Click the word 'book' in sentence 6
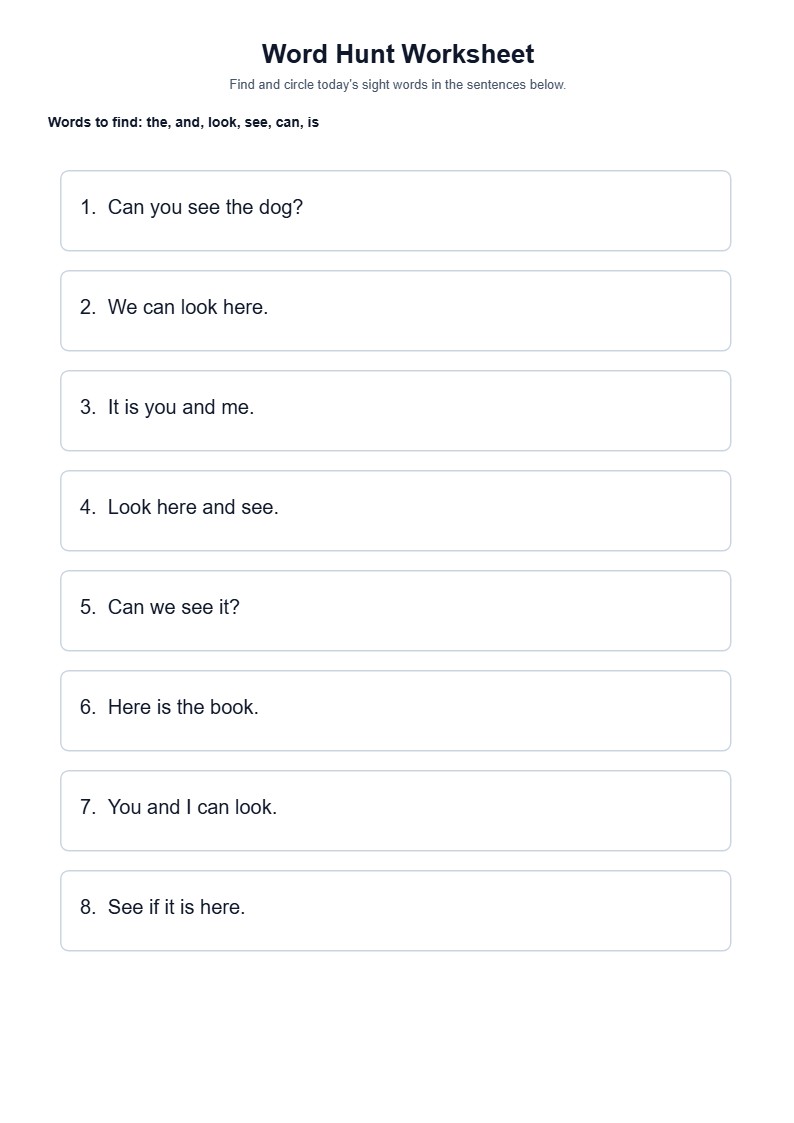 [234, 707]
